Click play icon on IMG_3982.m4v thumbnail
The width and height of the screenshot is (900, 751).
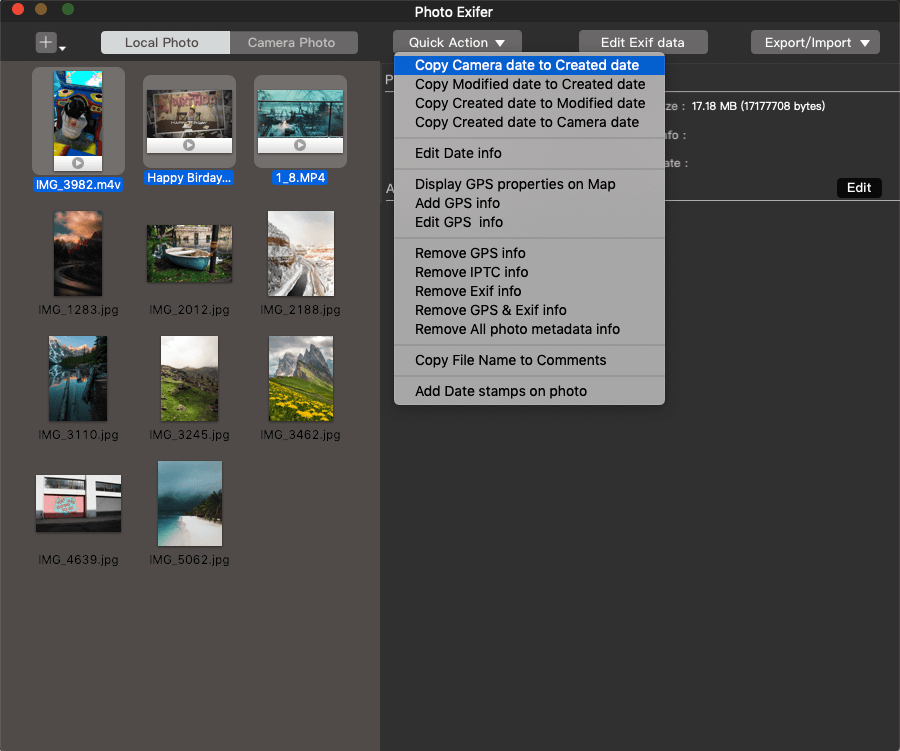(x=78, y=163)
